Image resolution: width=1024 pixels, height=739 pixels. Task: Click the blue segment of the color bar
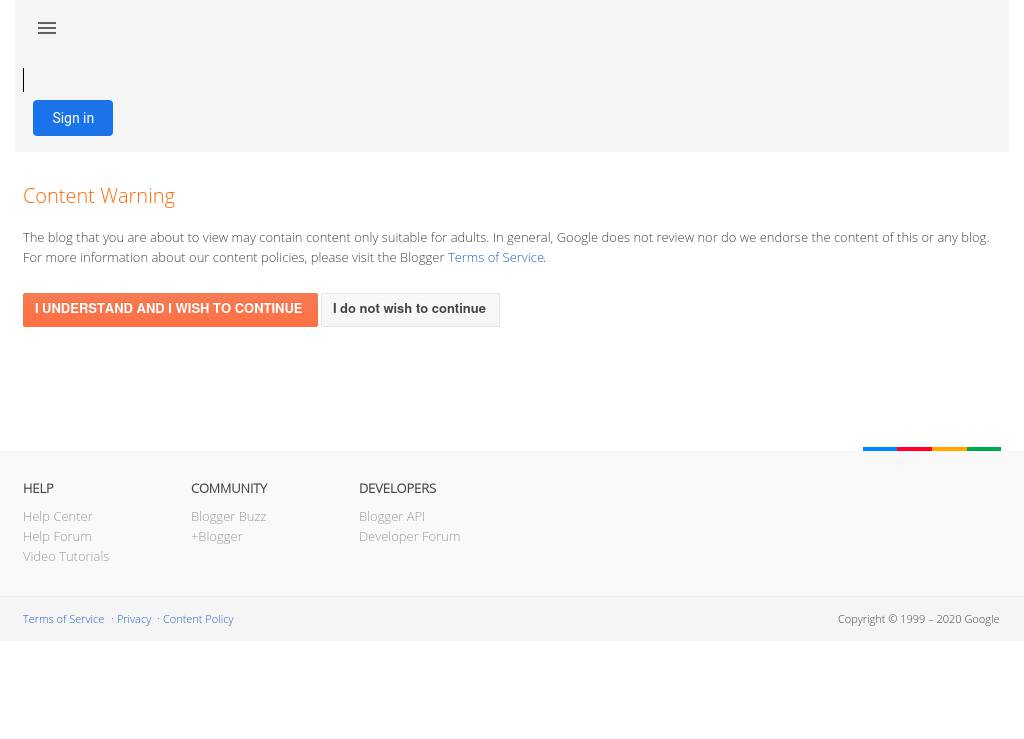pos(880,449)
